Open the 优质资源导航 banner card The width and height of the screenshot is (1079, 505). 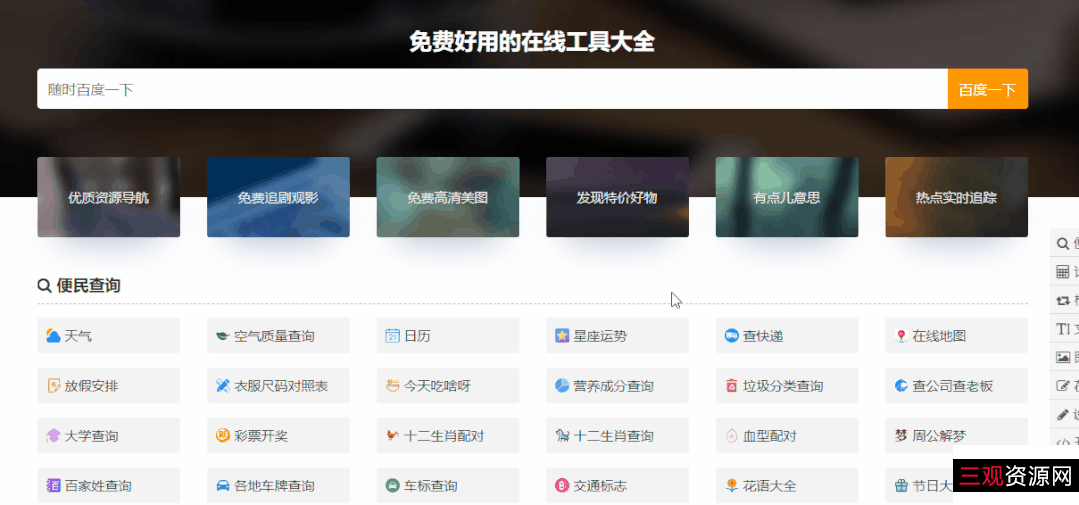[108, 197]
